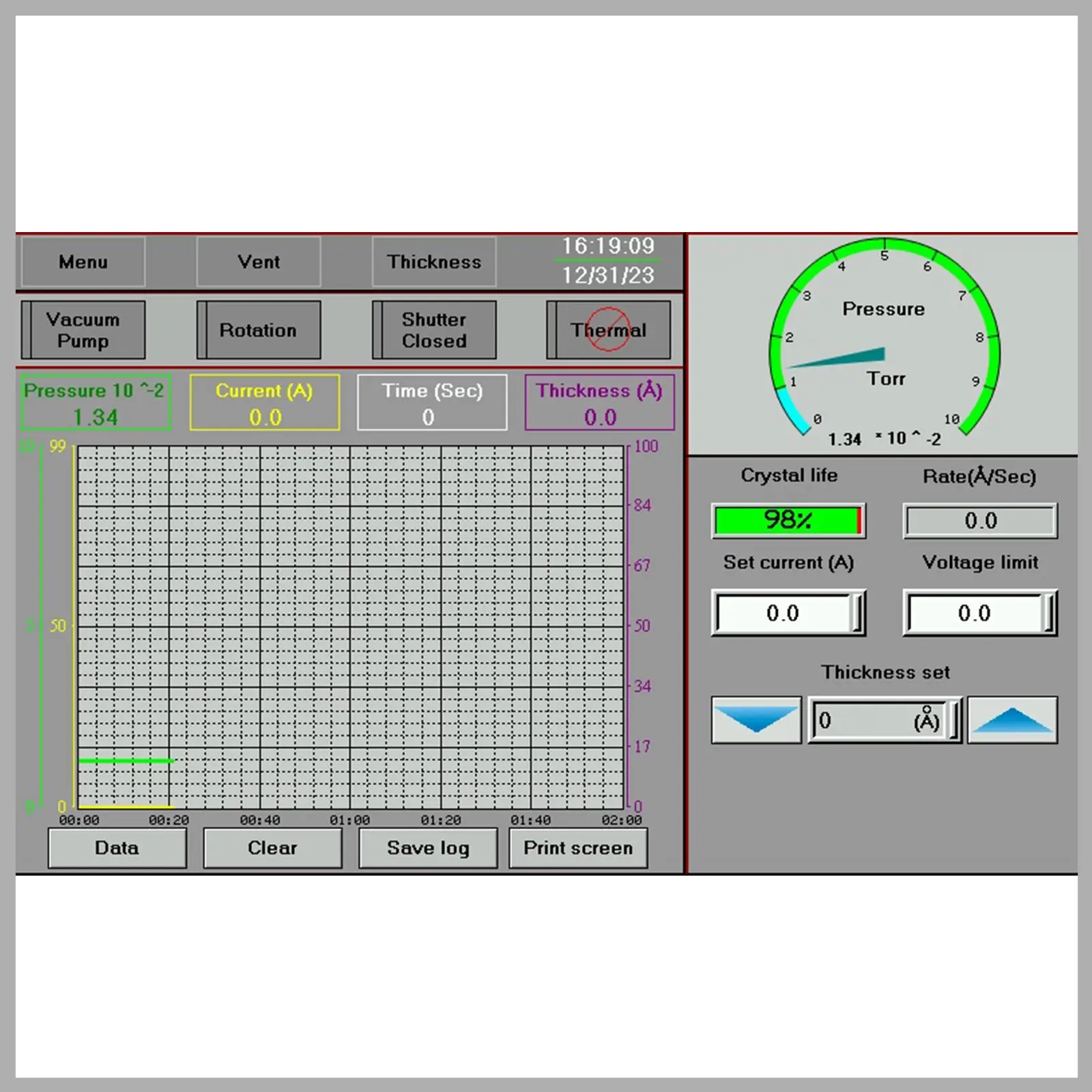Click the Print screen button
The height and width of the screenshot is (1092, 1092).
coord(578,848)
